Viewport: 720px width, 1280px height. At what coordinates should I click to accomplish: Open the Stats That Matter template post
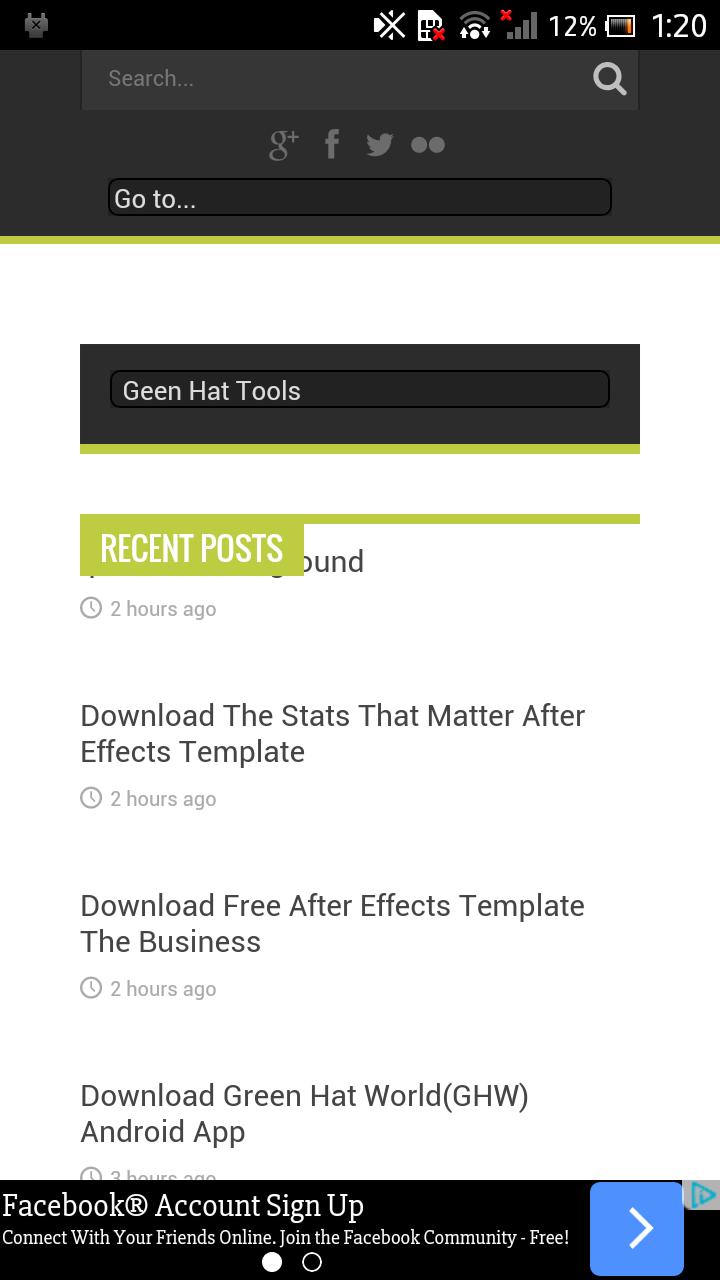tap(332, 733)
